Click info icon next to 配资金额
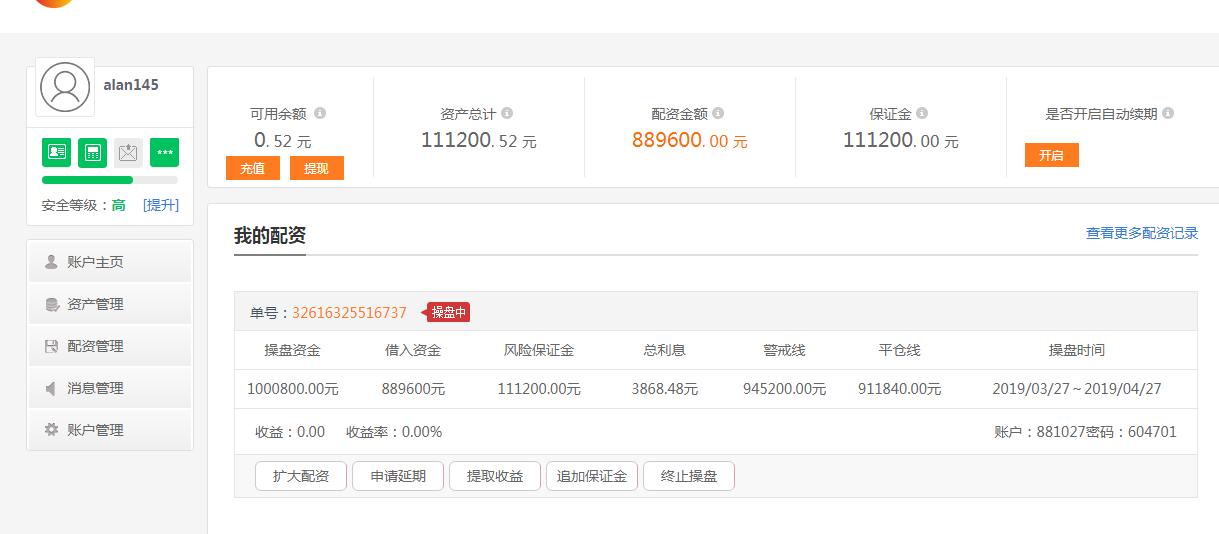The image size is (1219, 534). coord(718,113)
